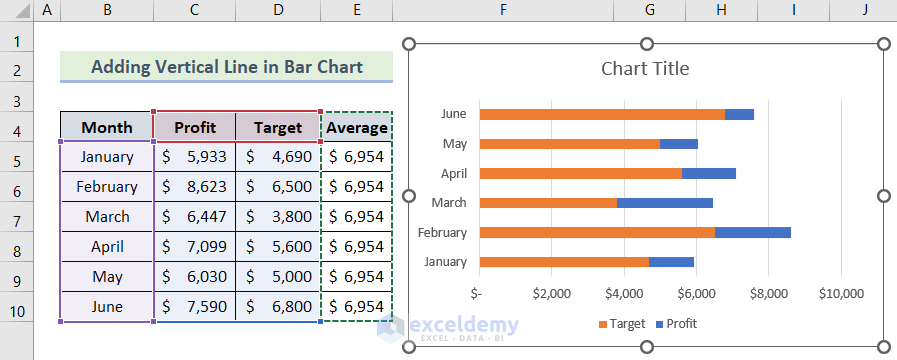The width and height of the screenshot is (897, 360).
Task: Click the orange February Target bar
Action: (597, 232)
